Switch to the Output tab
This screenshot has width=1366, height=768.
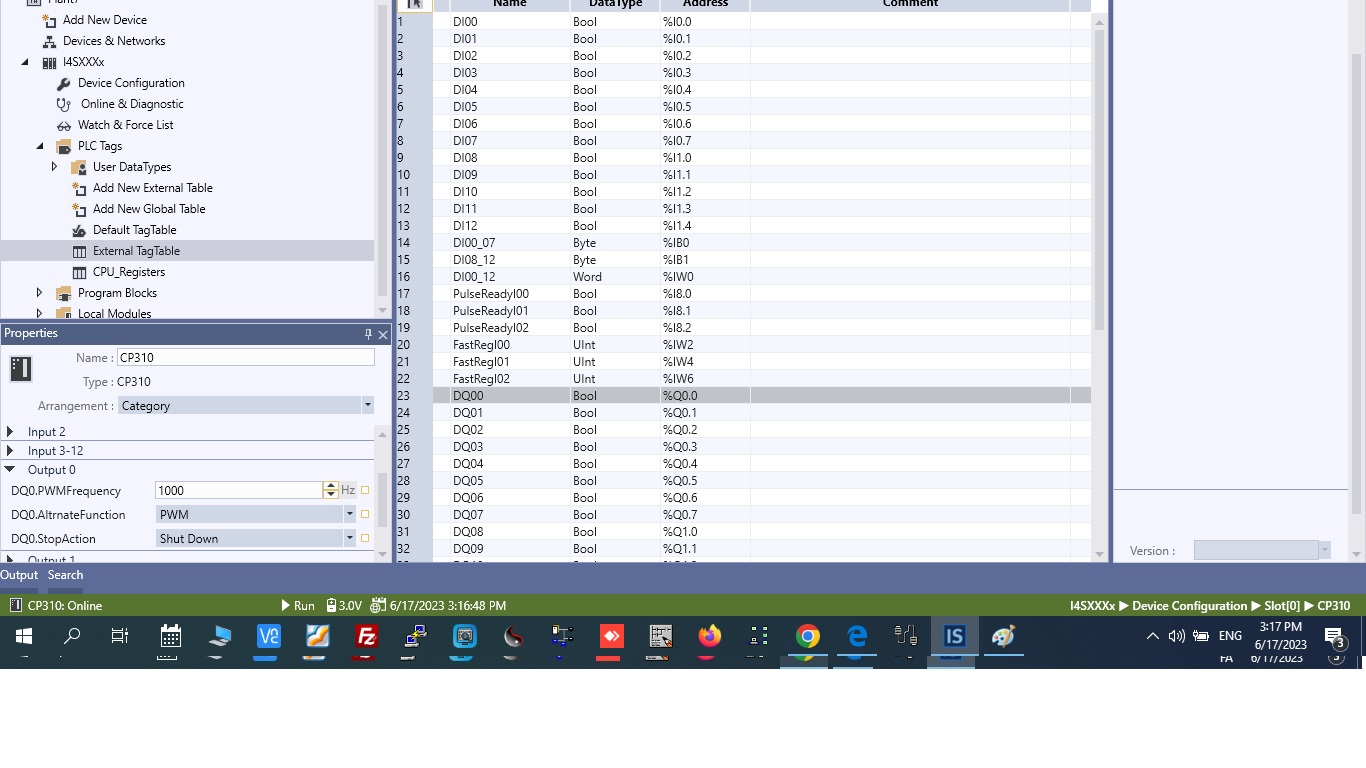[x=19, y=575]
